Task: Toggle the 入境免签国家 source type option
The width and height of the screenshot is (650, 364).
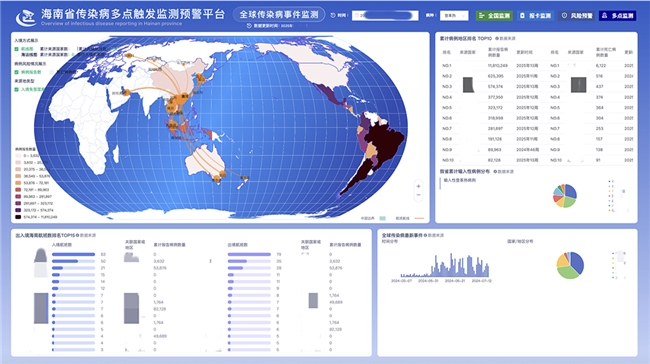Action: pos(17,90)
